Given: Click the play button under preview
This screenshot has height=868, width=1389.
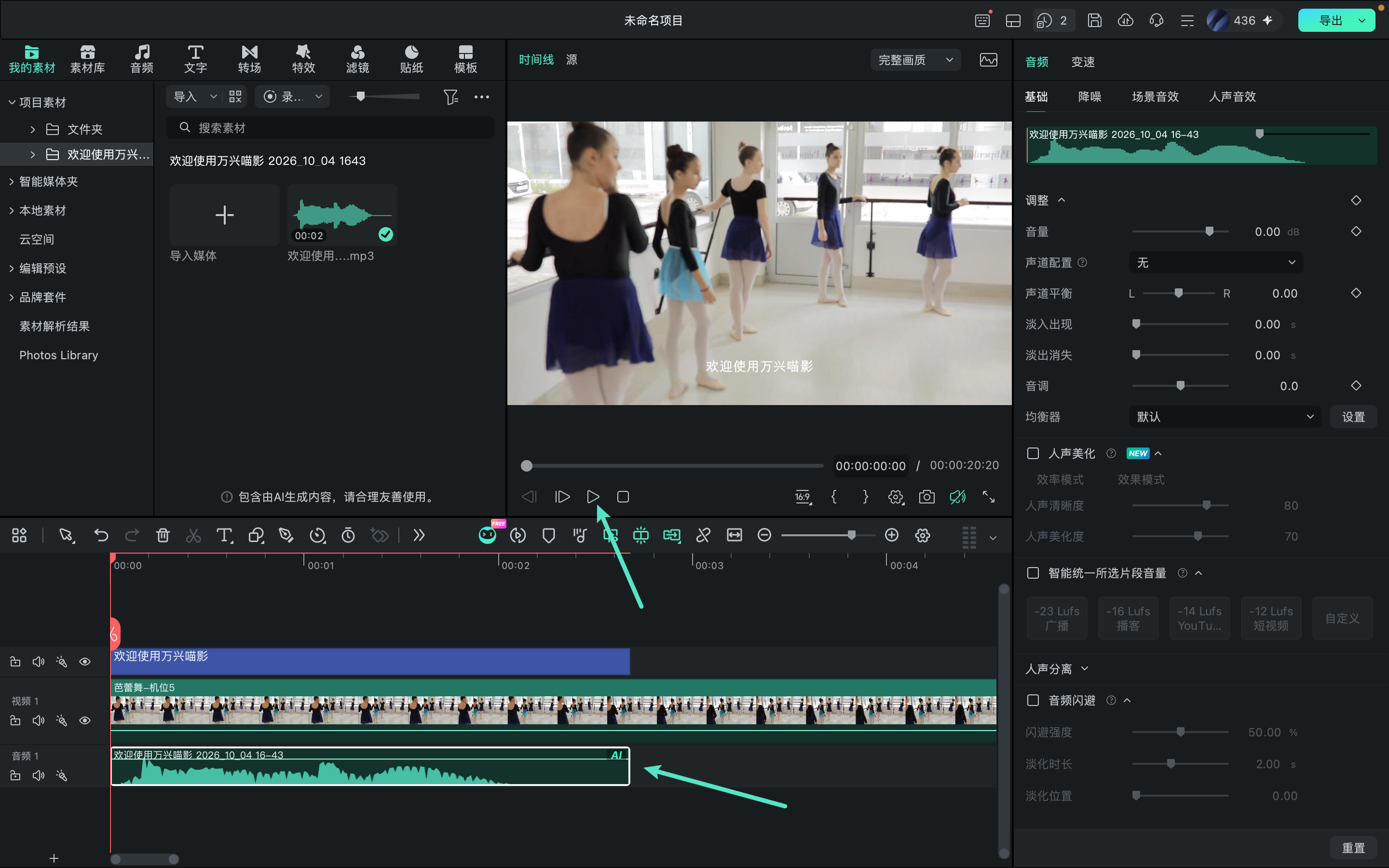Looking at the screenshot, I should [593, 497].
